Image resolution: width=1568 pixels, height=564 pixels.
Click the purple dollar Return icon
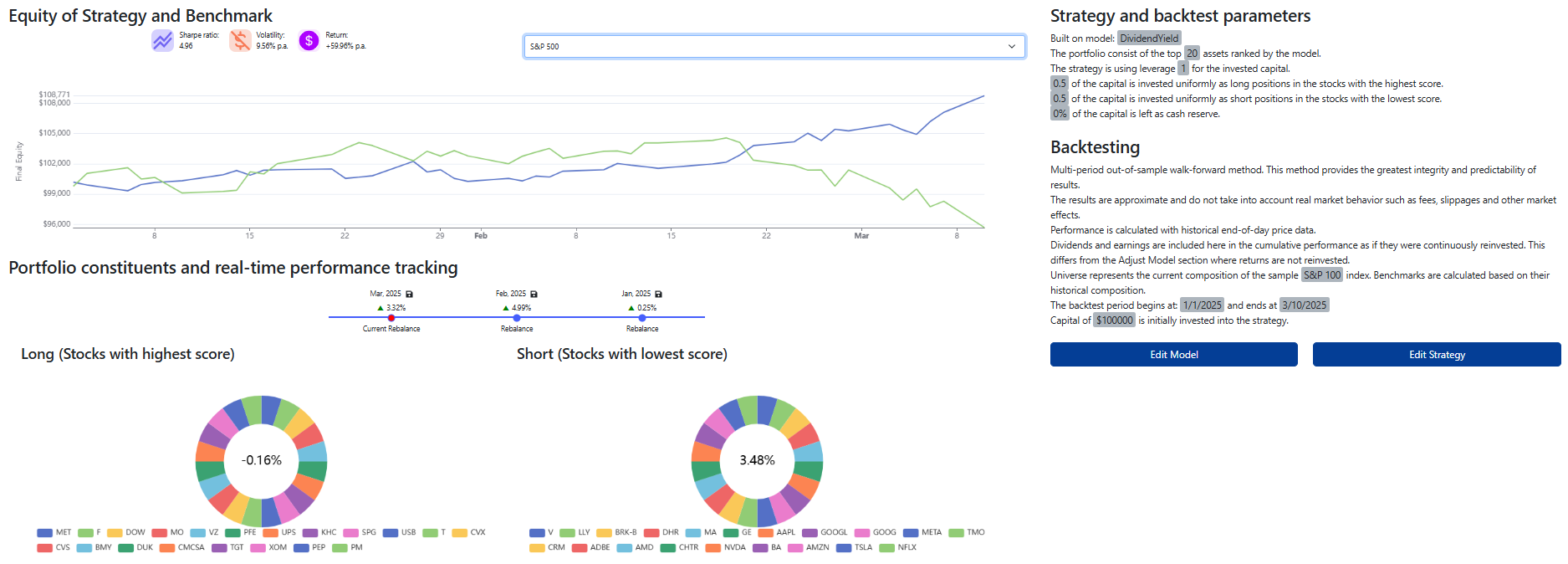click(309, 40)
